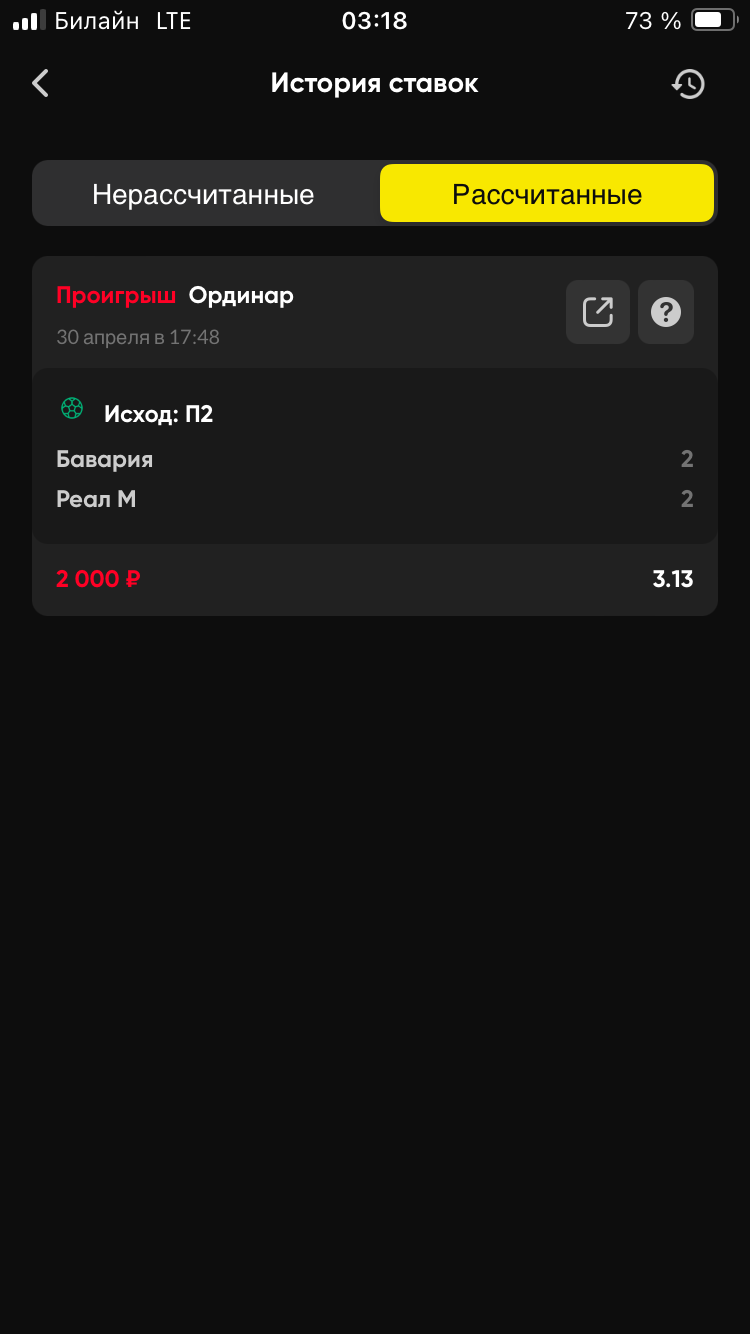Tap the Проигрыш status label

116,296
